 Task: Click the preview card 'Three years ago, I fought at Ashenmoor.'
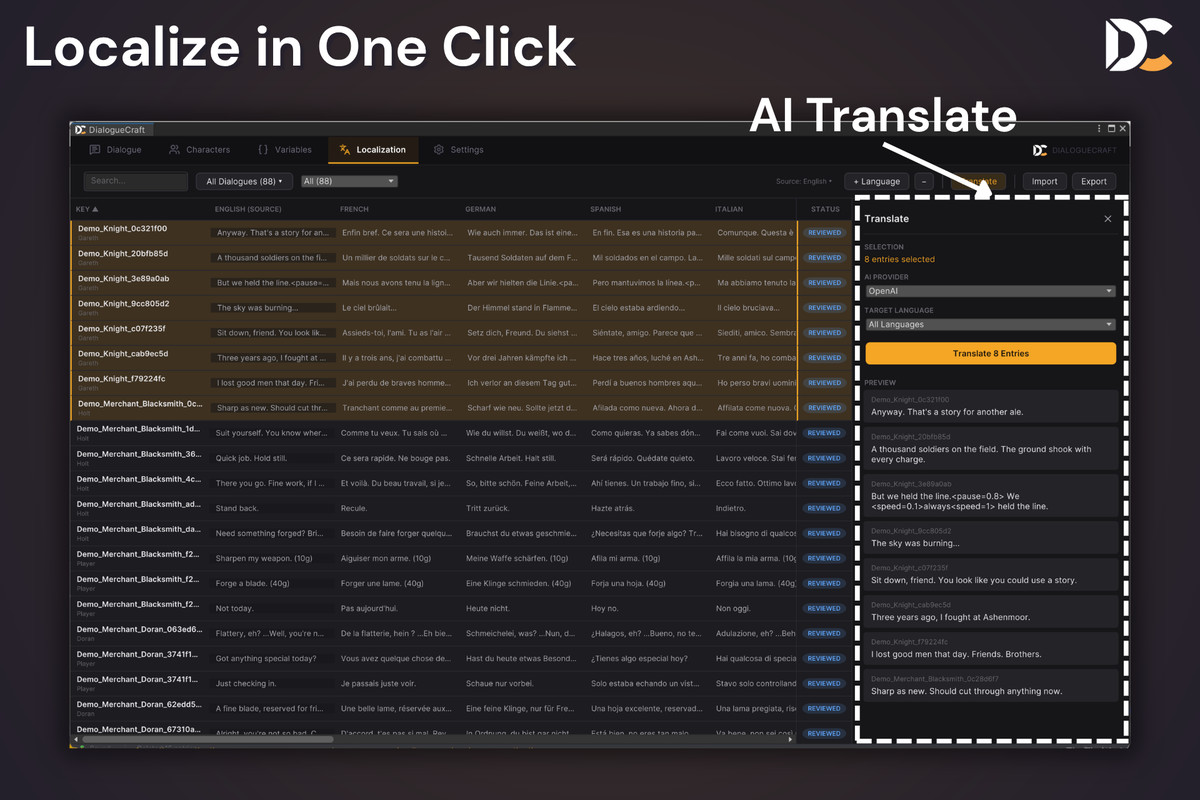pos(990,612)
